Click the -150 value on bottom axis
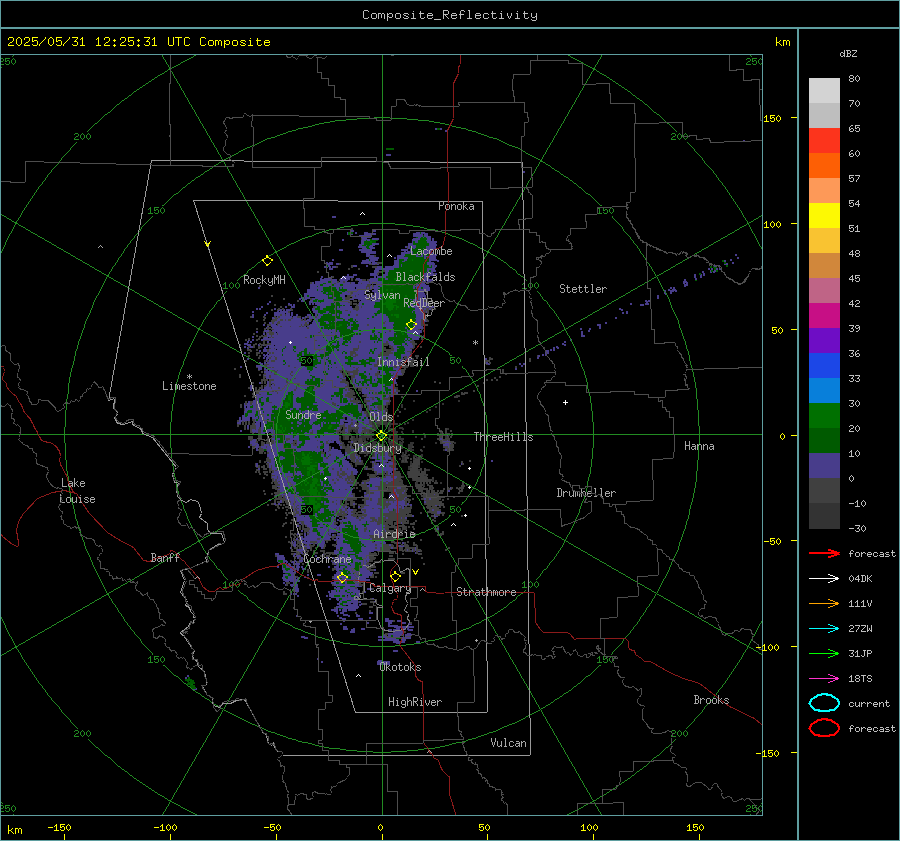The height and width of the screenshot is (841, 900). pos(59,827)
